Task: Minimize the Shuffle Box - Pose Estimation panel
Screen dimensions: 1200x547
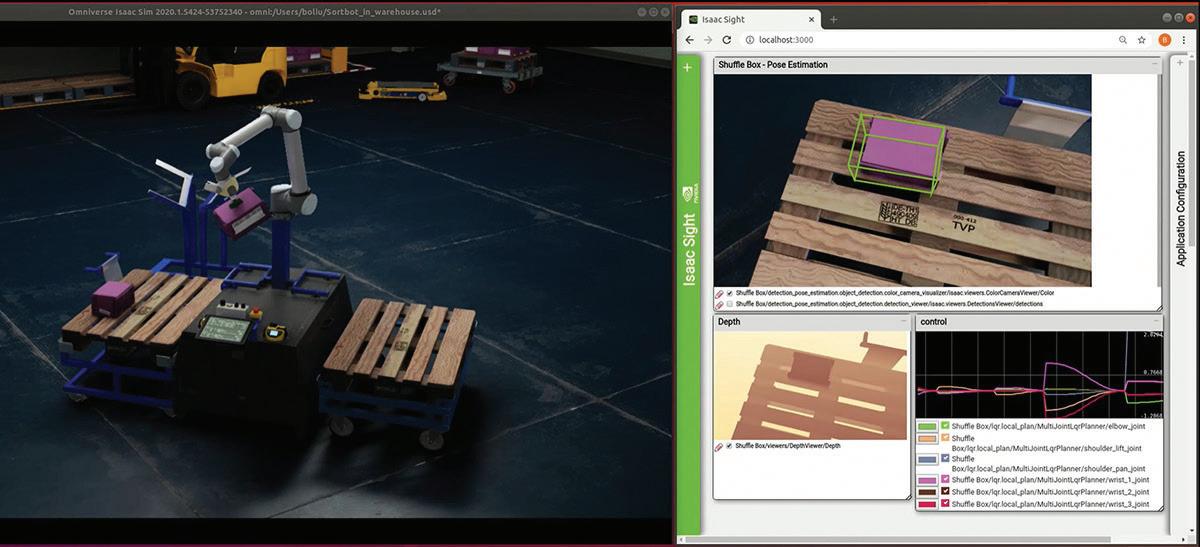Action: pos(1154,64)
